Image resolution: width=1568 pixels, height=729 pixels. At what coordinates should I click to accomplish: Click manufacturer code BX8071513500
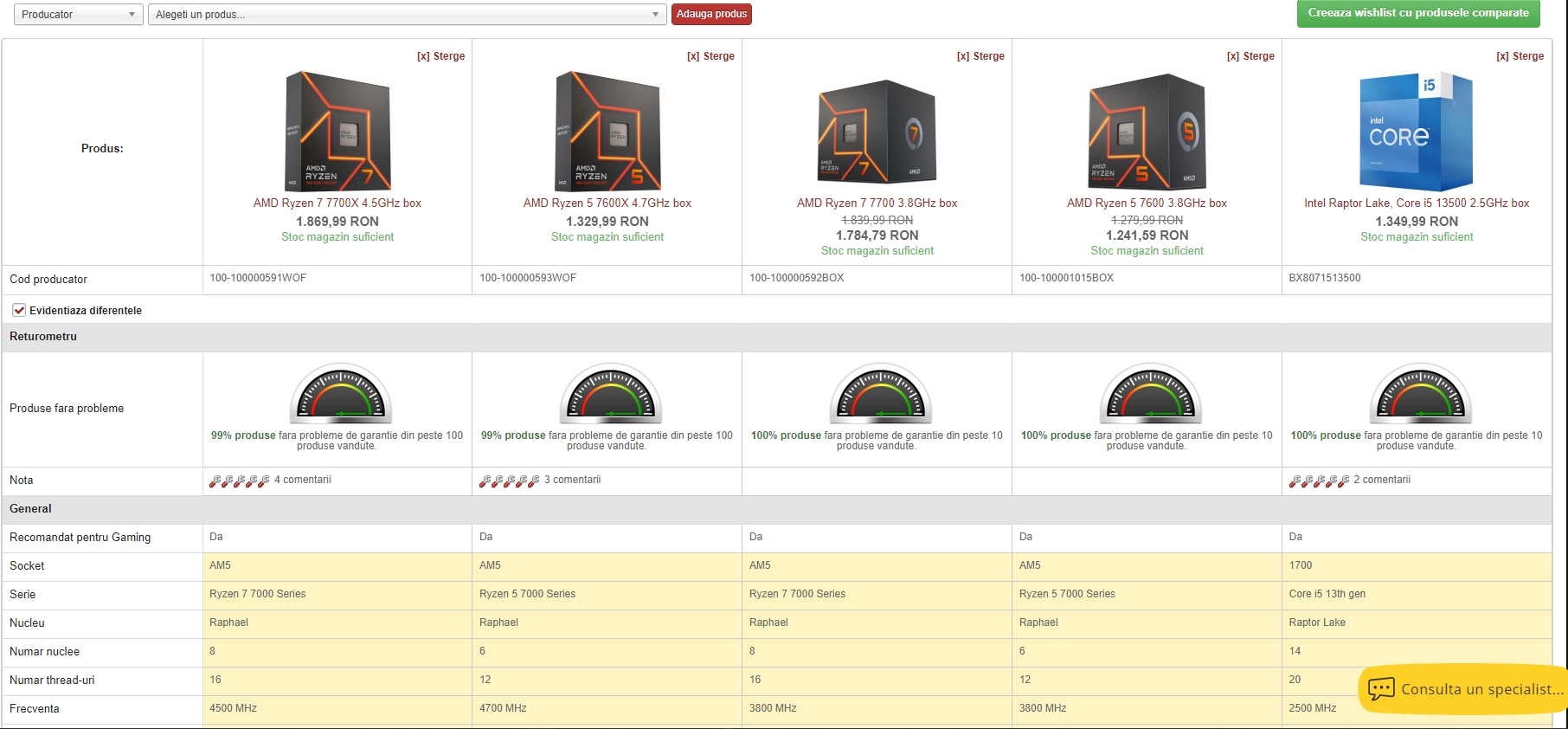pyautogui.click(x=1325, y=278)
